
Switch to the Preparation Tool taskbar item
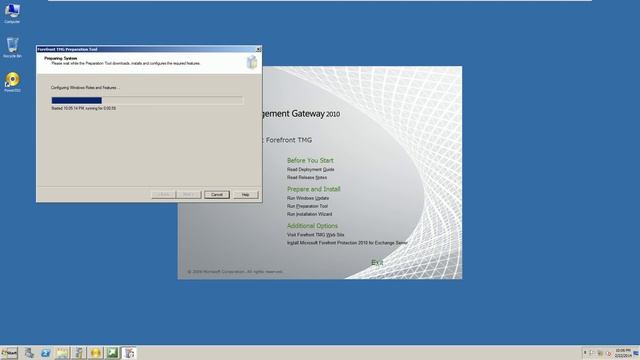(x=129, y=353)
